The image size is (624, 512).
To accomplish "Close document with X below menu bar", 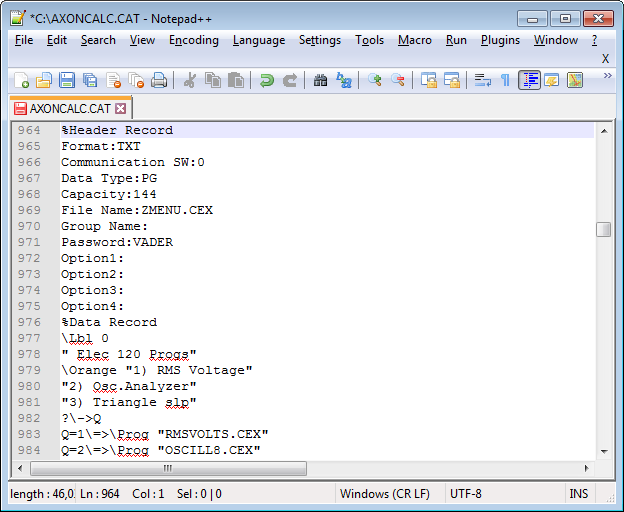I will (605, 59).
